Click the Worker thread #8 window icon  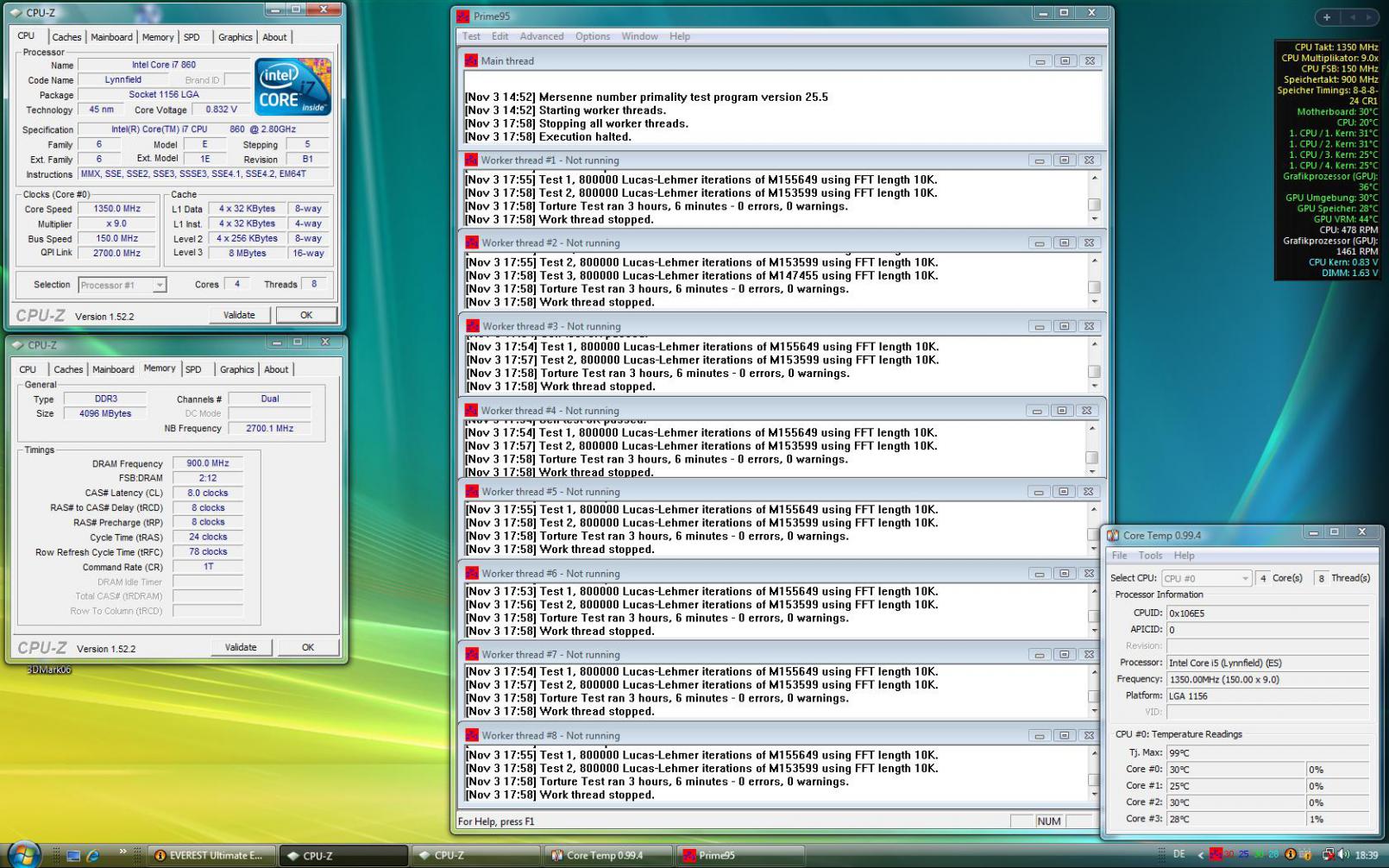pos(472,735)
